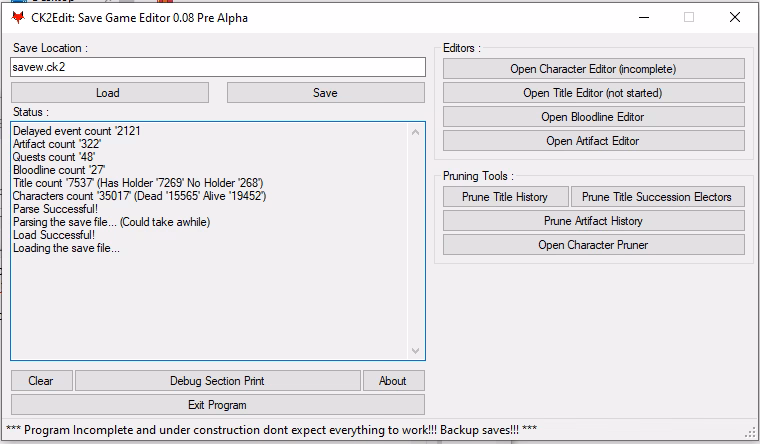This screenshot has width=760, height=444.
Task: Open the Bloodline Editor
Action: click(x=594, y=117)
